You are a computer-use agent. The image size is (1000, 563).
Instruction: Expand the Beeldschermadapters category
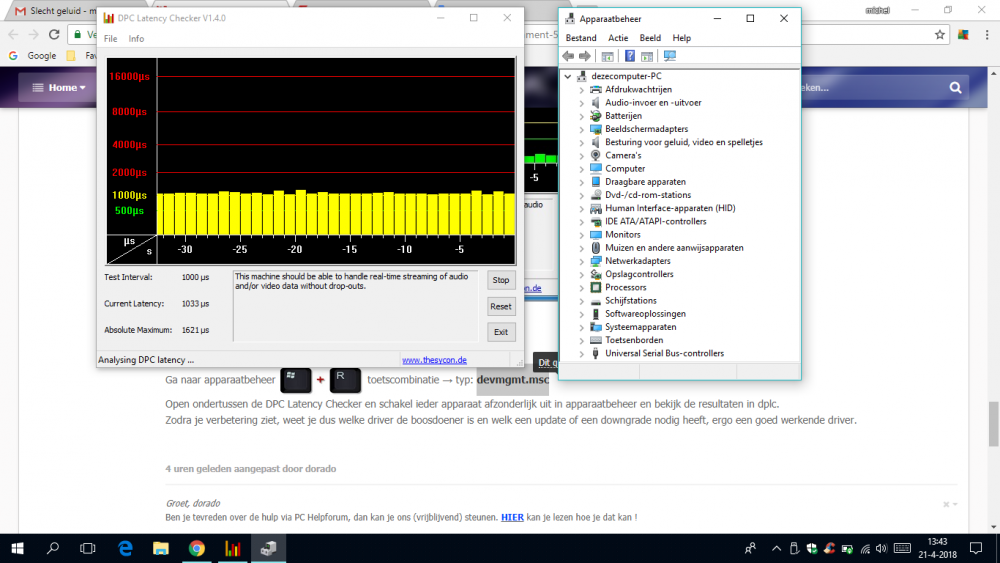pyautogui.click(x=582, y=129)
